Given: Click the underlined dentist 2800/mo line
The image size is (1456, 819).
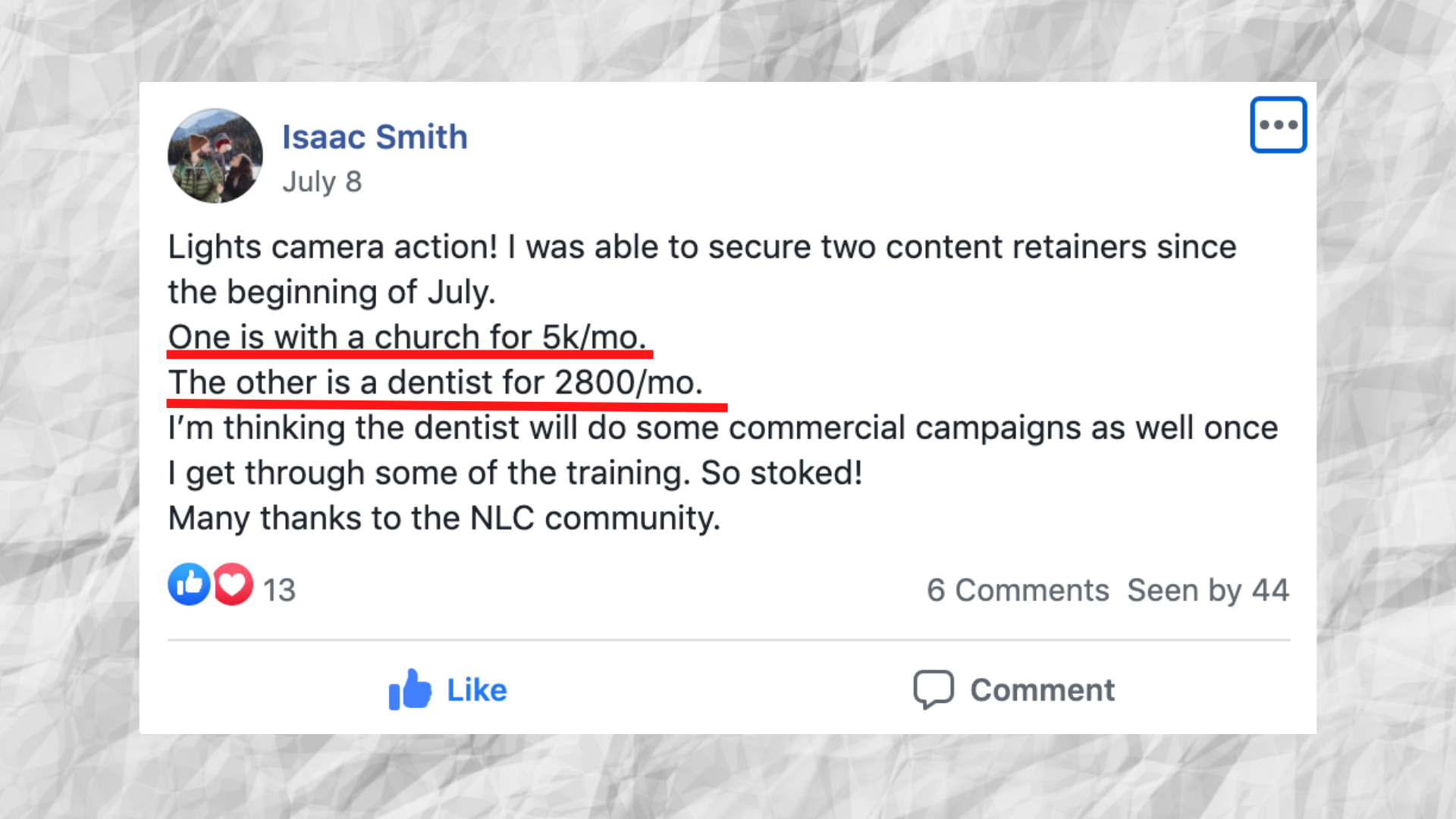Looking at the screenshot, I should (435, 382).
